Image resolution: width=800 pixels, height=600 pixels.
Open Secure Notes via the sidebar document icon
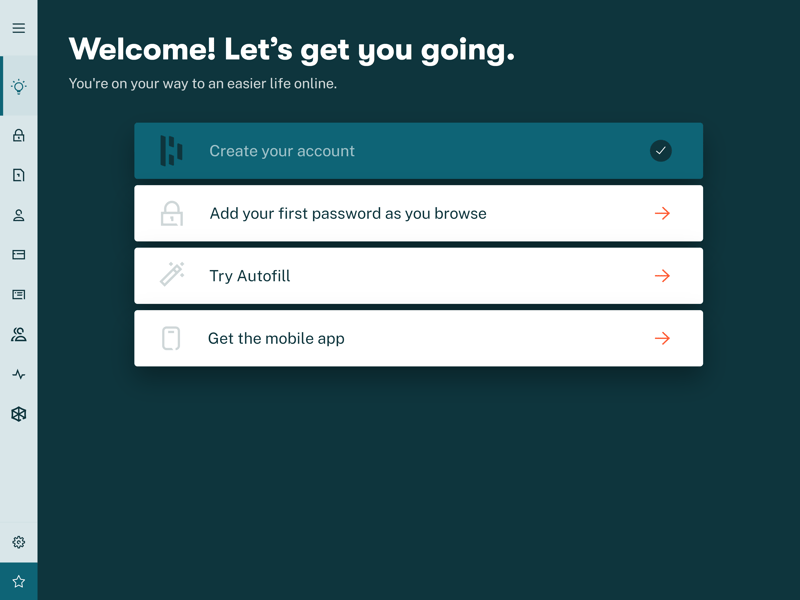pos(19,175)
